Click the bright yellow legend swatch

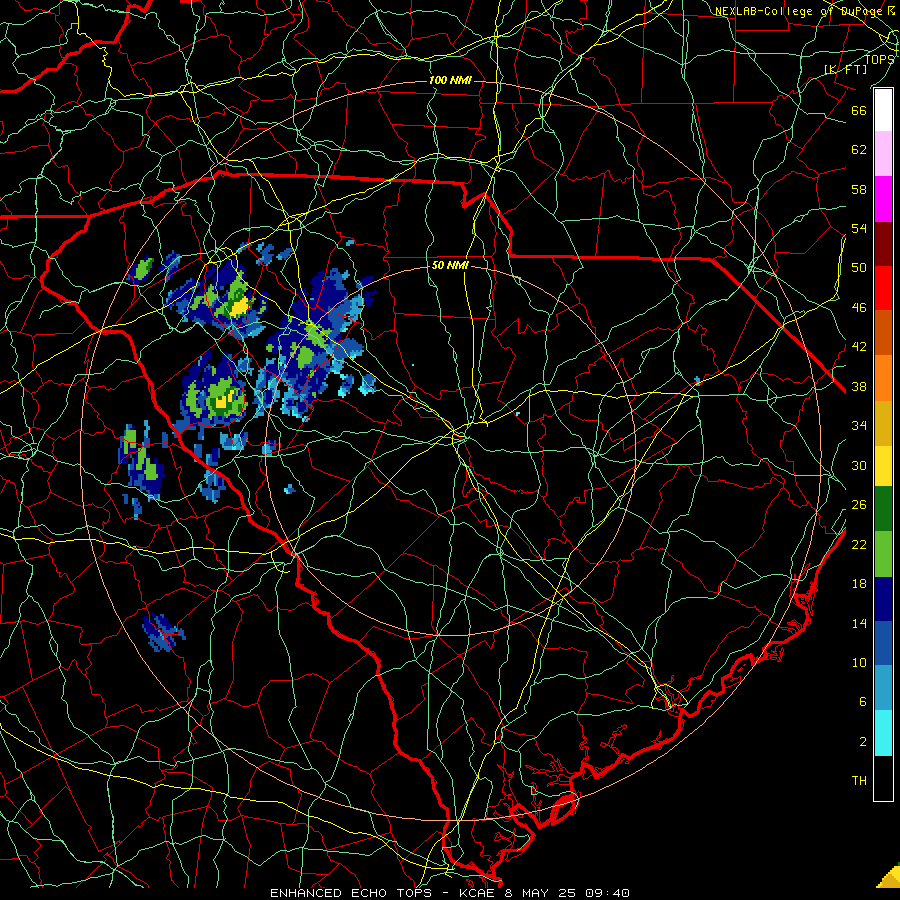point(883,465)
